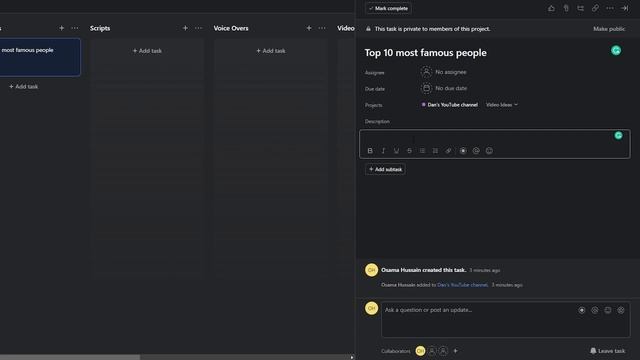Open Video Ideas section dropdown
Image resolution: width=640 pixels, height=360 pixels.
click(502, 105)
